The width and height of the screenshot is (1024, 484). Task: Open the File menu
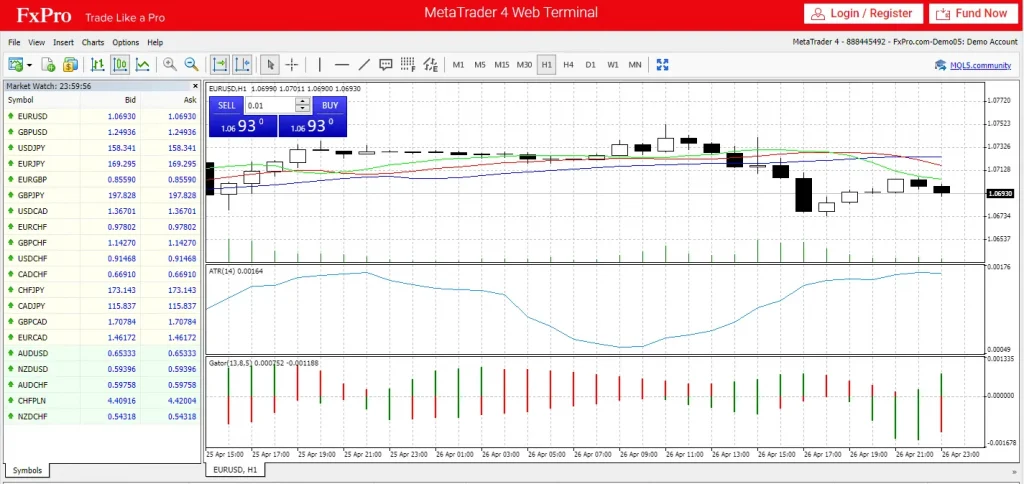click(x=14, y=42)
